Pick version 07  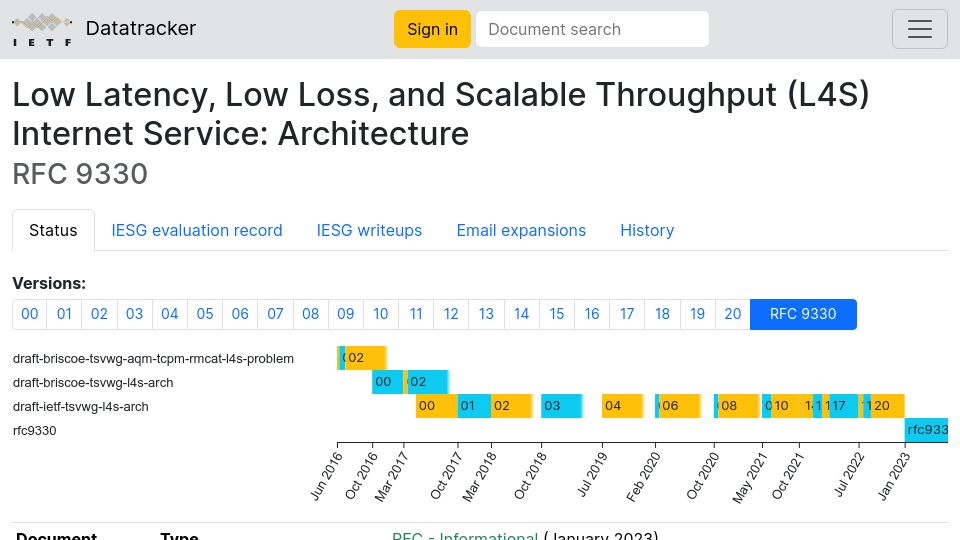[x=276, y=314]
